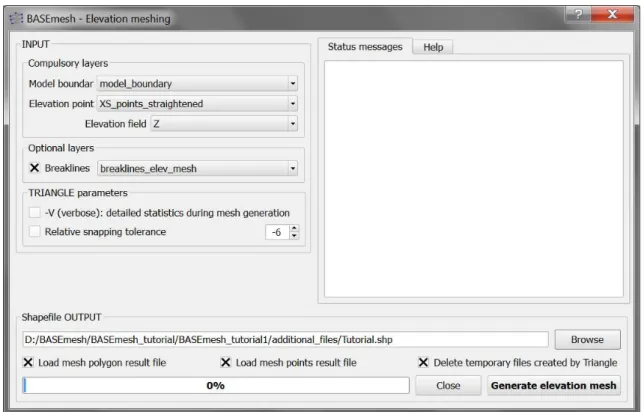Screen dimensions: 644x412
Task: Enable Relative snapping tolerance checkbox
Action: pos(34,232)
